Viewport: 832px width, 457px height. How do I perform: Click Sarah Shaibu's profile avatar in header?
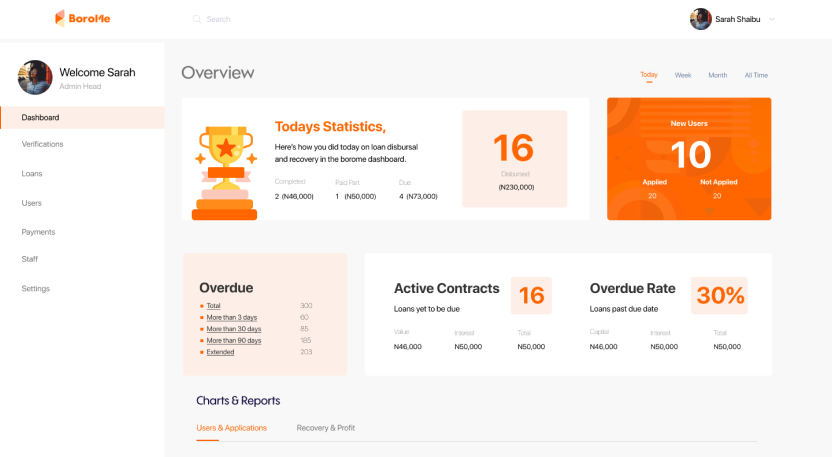pyautogui.click(x=700, y=19)
